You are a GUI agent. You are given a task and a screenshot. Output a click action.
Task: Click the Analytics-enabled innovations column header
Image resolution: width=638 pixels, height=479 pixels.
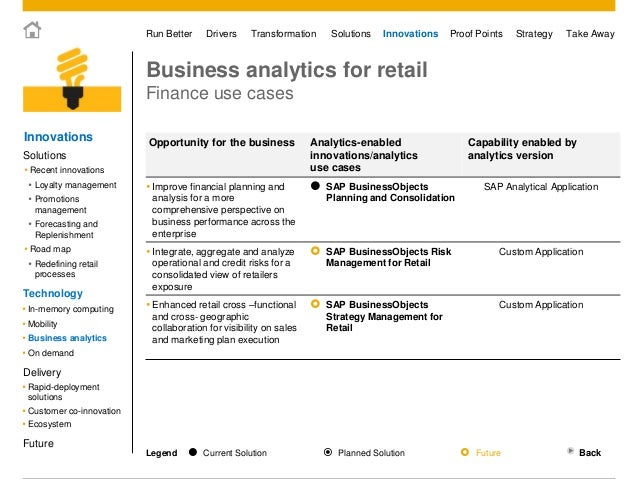364,155
